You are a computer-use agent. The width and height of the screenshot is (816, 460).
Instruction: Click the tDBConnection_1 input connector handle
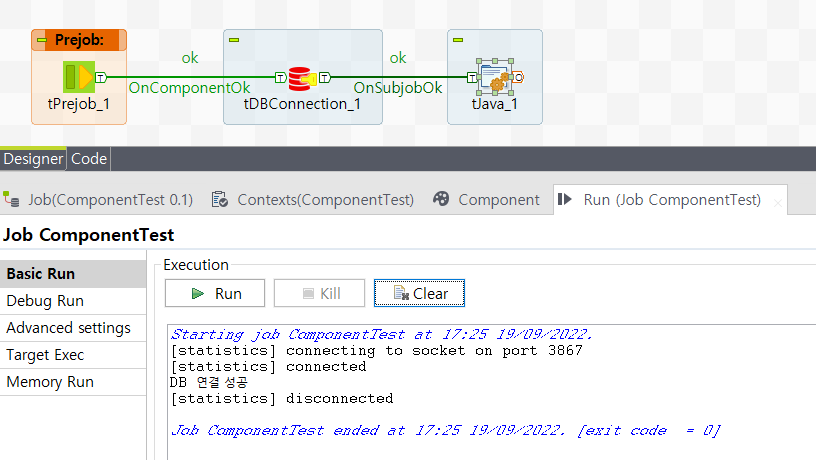pos(280,78)
